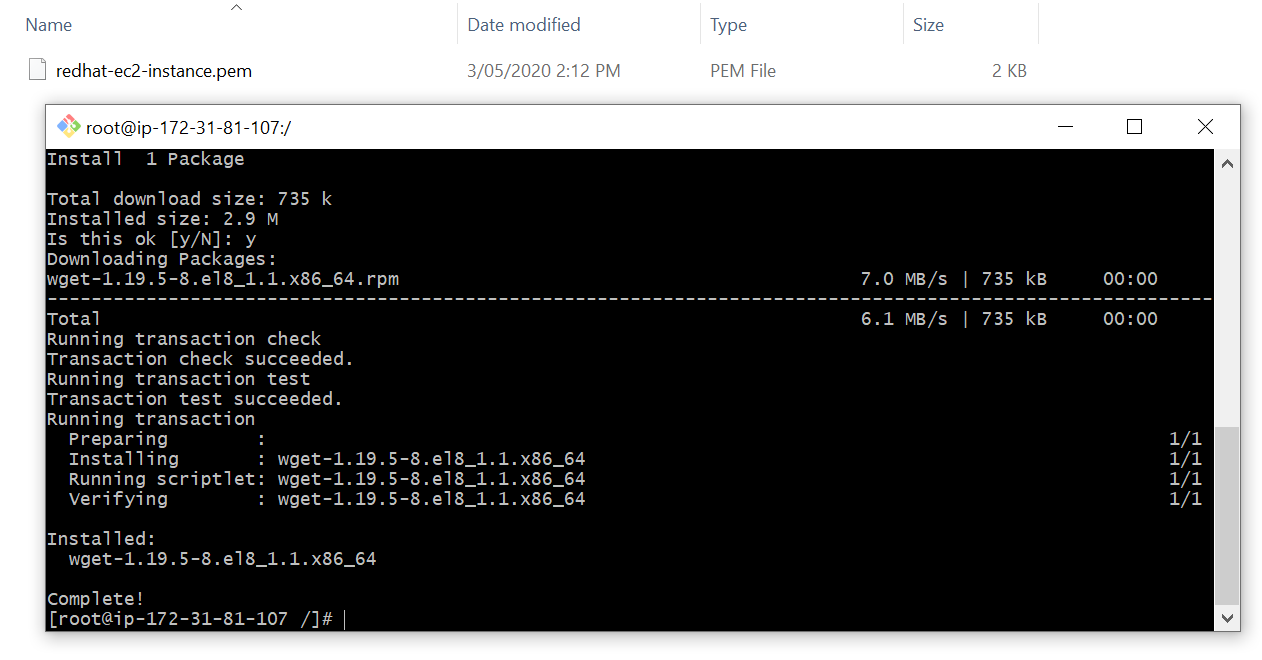This screenshot has width=1262, height=660.
Task: Click the 3/05/2020 2:12 PM date cell
Action: point(543,71)
